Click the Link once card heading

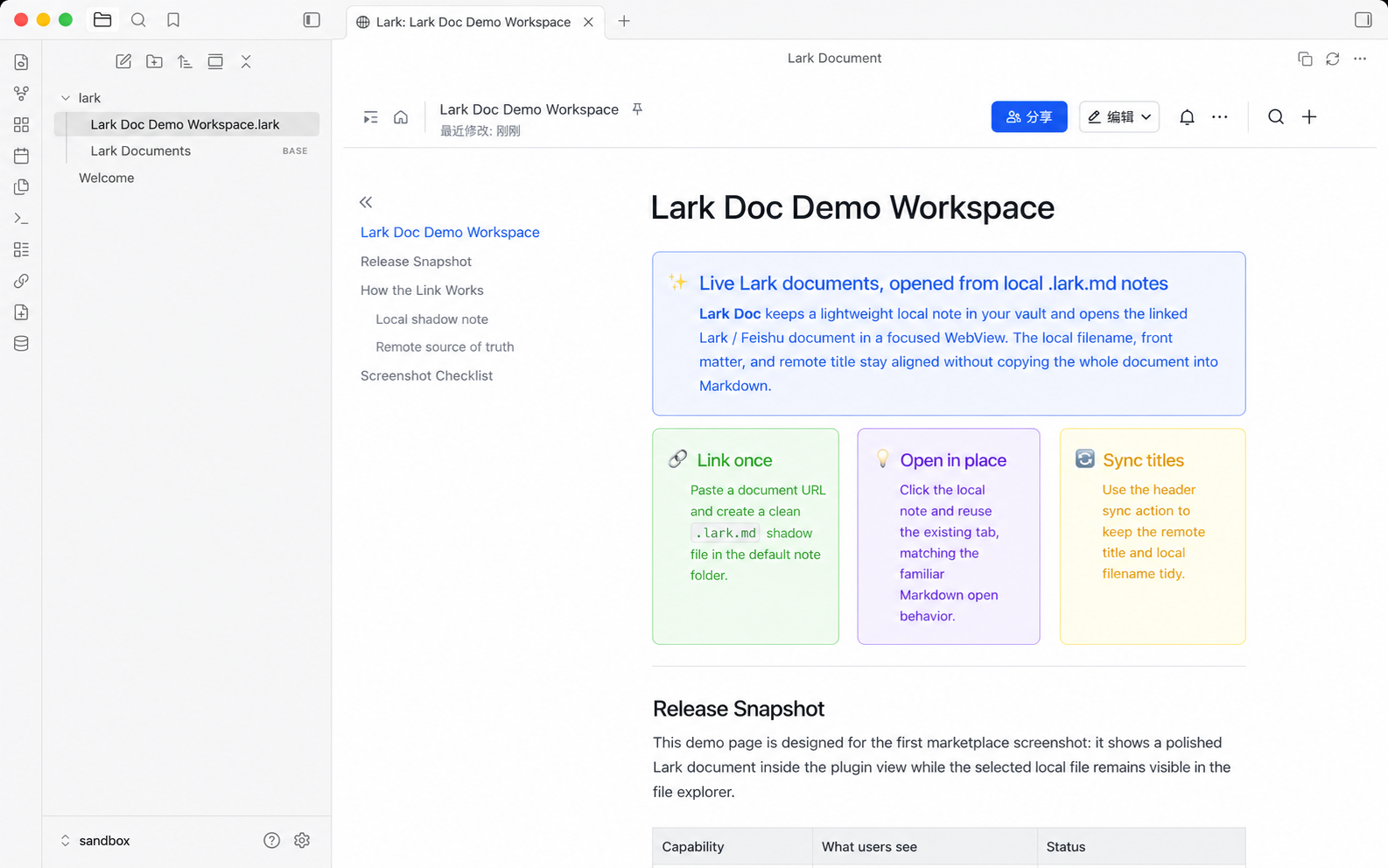pyautogui.click(x=734, y=460)
